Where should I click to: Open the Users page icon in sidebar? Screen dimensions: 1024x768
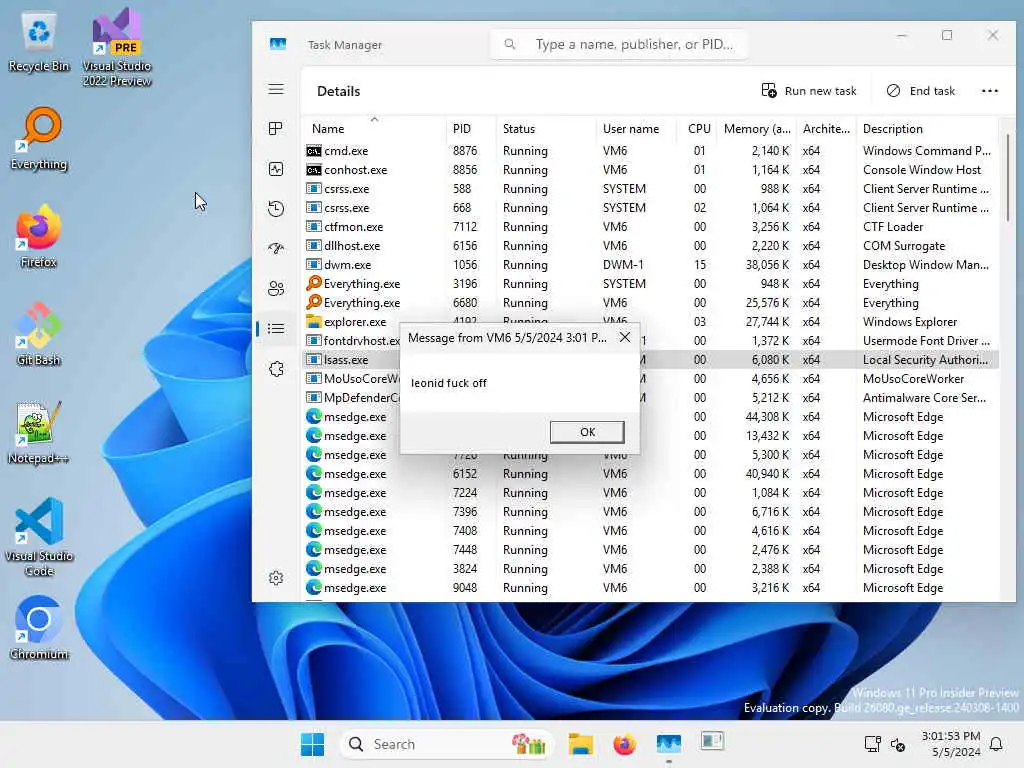coord(276,289)
